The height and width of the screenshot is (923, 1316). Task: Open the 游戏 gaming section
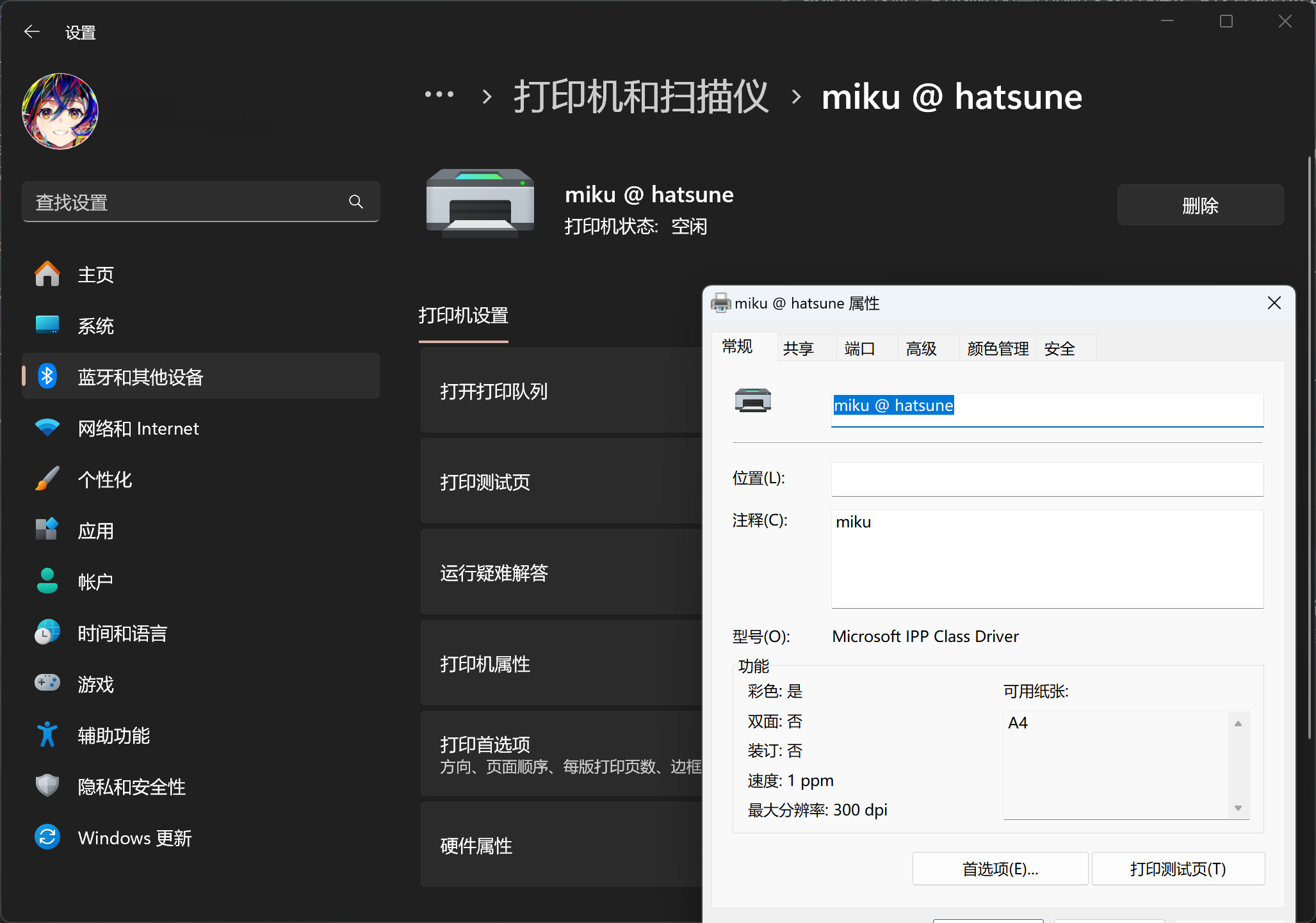point(200,684)
